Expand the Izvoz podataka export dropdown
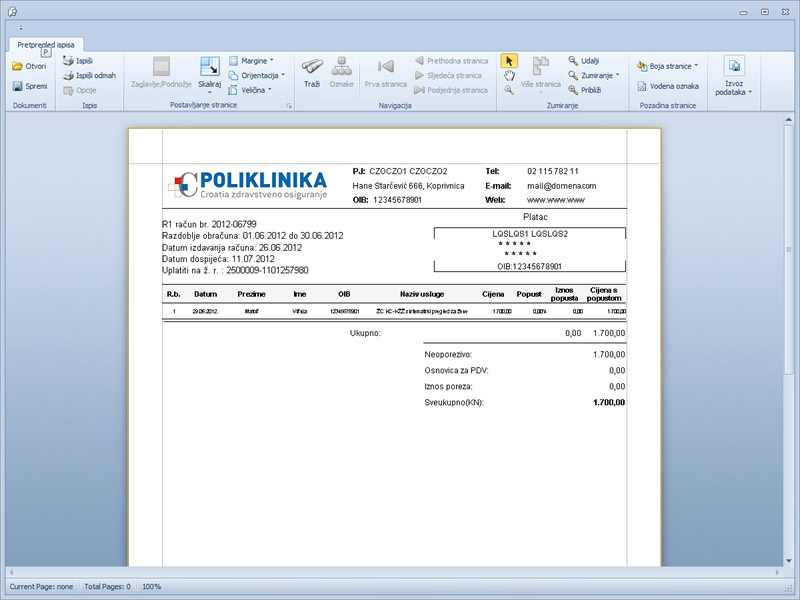The height and width of the screenshot is (600, 800). [734, 76]
